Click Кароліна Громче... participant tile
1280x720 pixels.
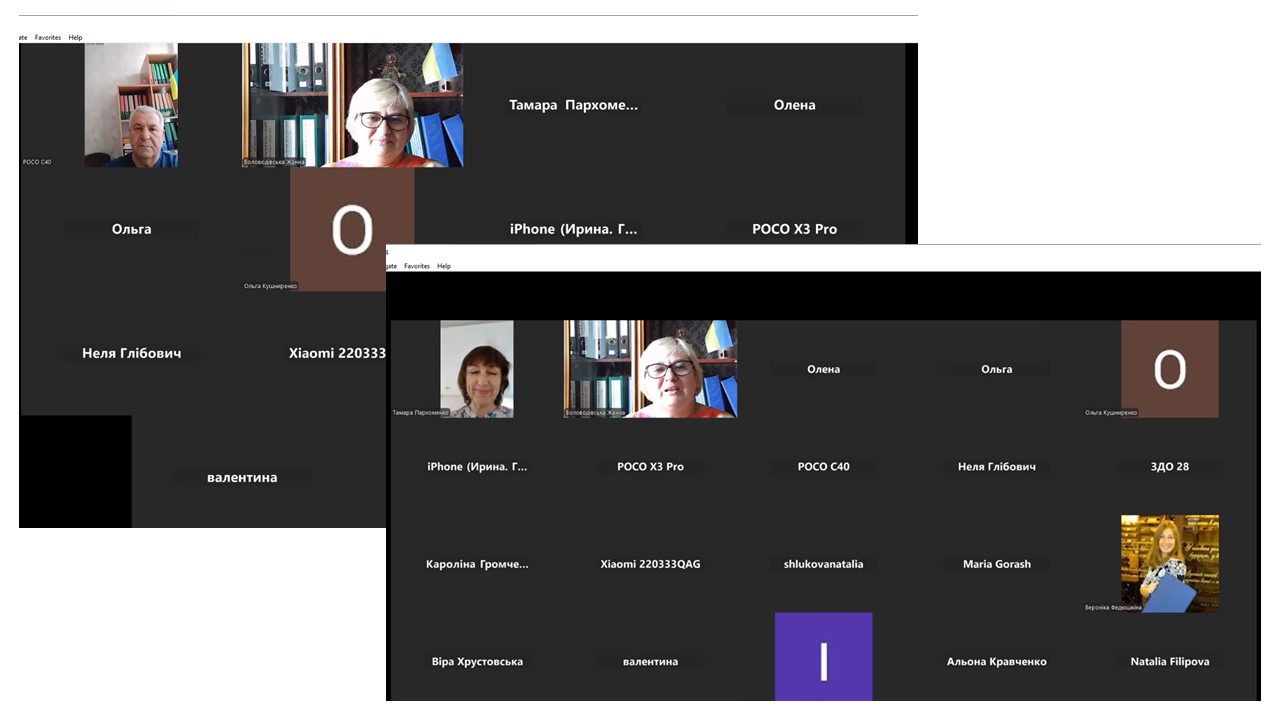(x=477, y=564)
